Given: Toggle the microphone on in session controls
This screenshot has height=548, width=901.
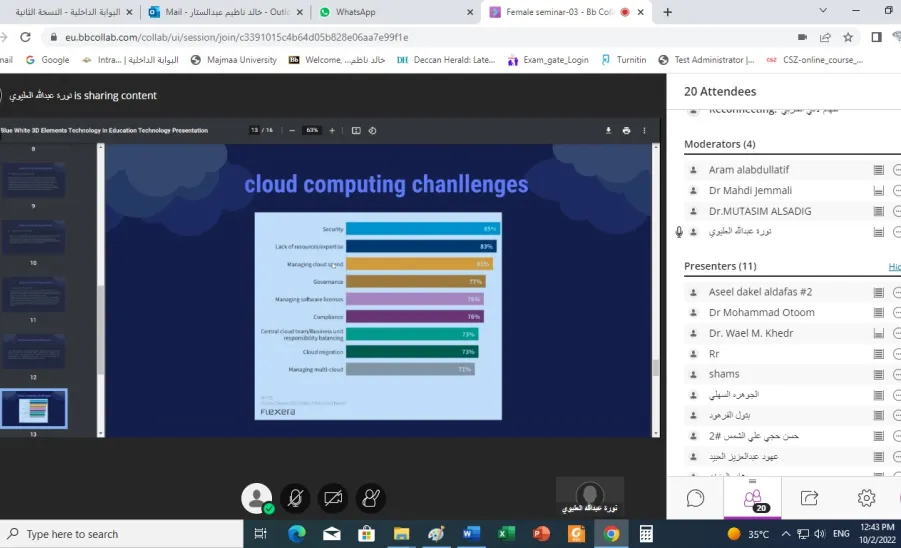Looking at the screenshot, I should tap(295, 498).
